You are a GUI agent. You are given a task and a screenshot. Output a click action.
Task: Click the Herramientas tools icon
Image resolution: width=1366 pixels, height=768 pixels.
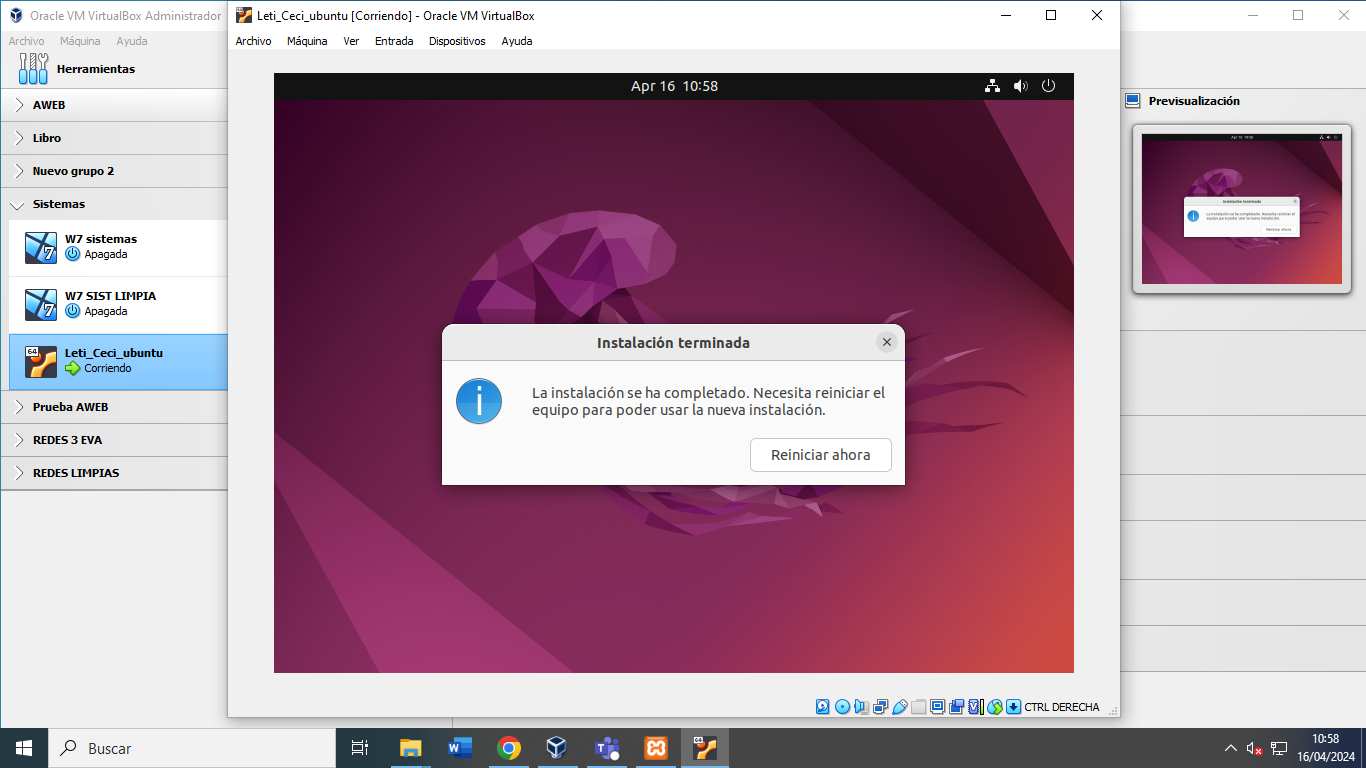[x=33, y=69]
